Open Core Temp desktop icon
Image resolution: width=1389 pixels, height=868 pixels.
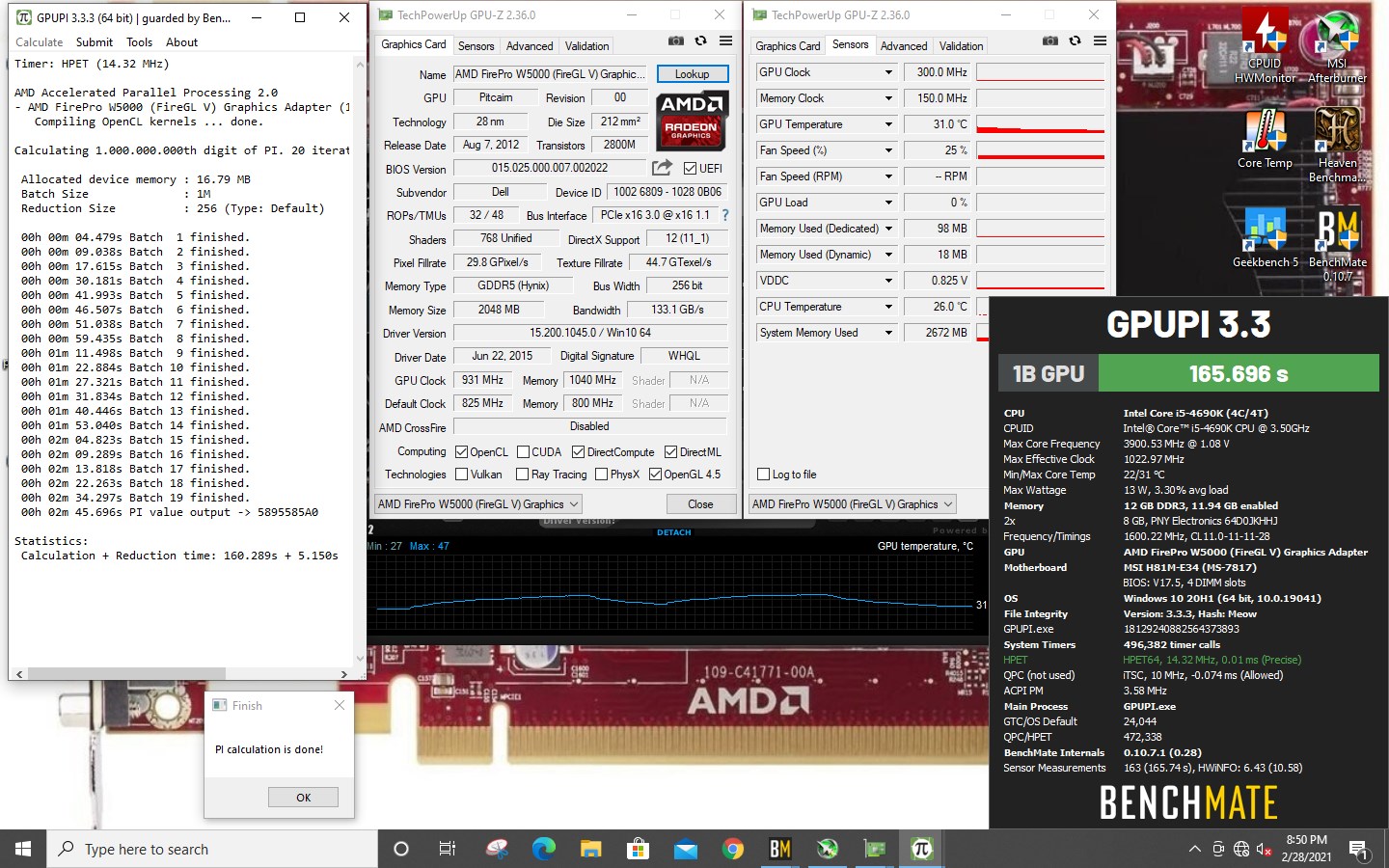point(1265,138)
